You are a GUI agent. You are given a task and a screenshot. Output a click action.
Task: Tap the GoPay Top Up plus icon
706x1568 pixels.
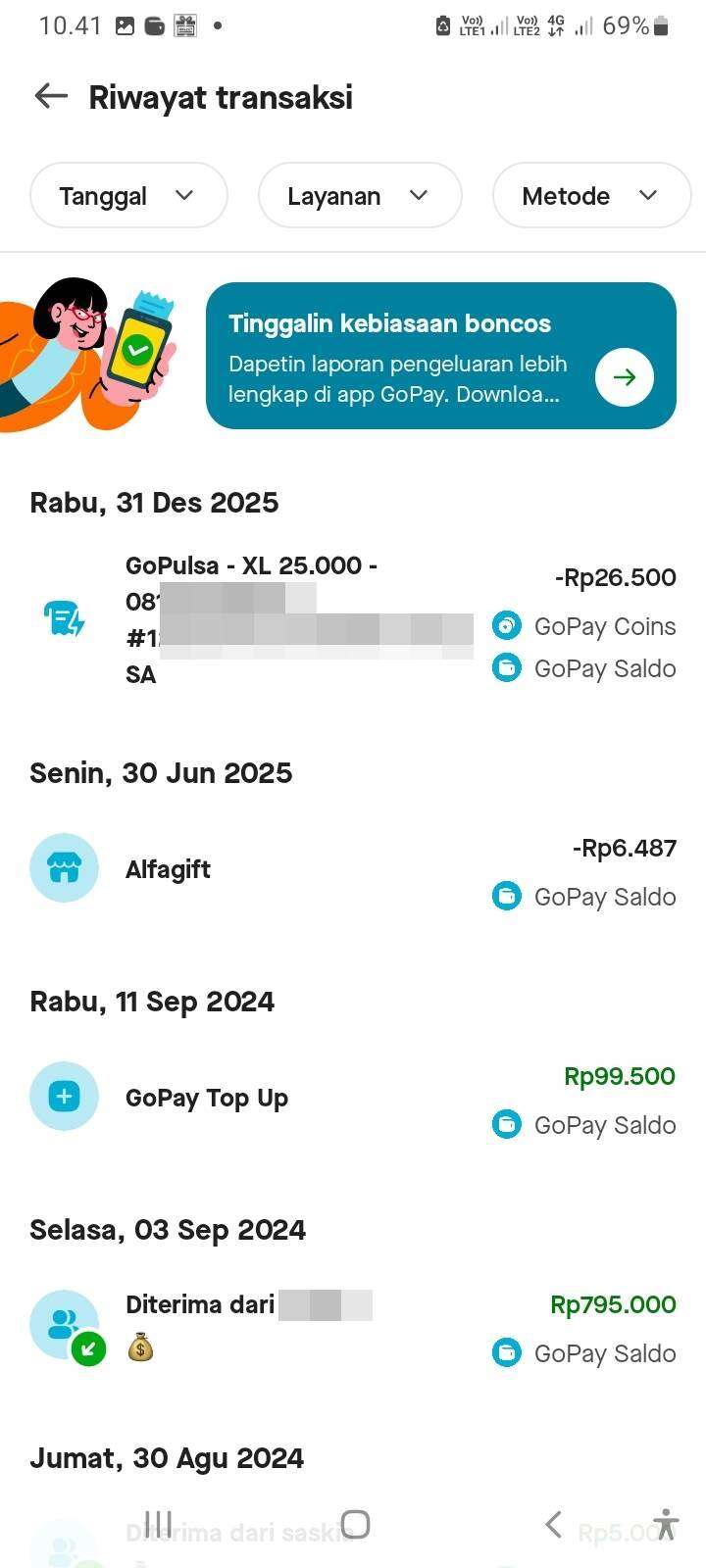coord(65,1097)
